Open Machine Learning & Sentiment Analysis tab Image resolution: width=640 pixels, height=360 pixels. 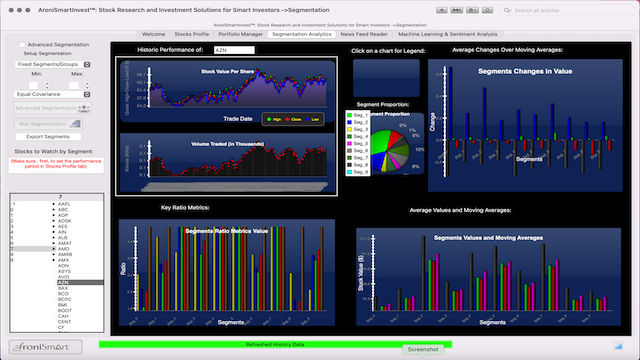coord(448,34)
